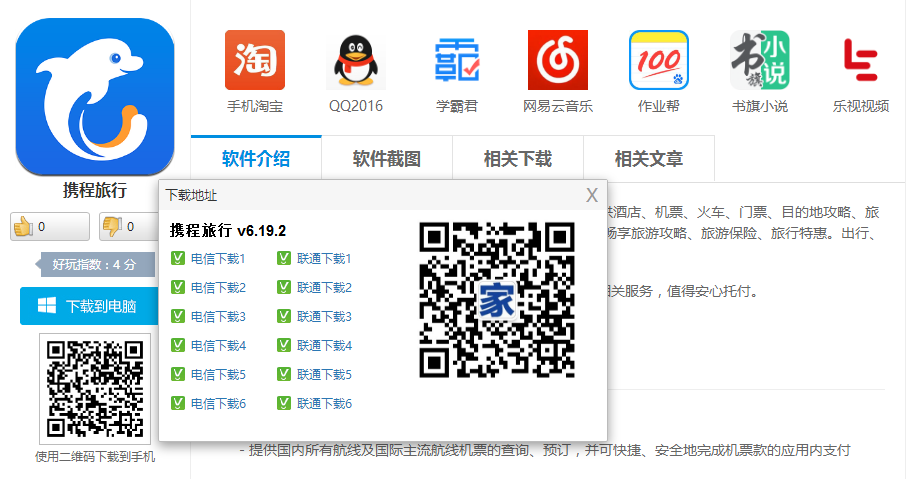907x479 pixels.
Task: Click the 携程旅行 app name under the logo
Action: tap(95, 190)
